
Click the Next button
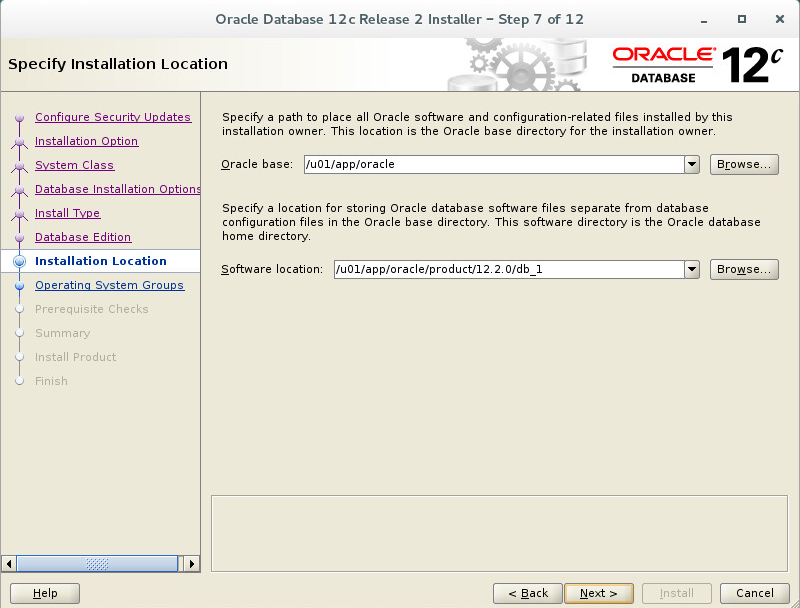pos(599,593)
